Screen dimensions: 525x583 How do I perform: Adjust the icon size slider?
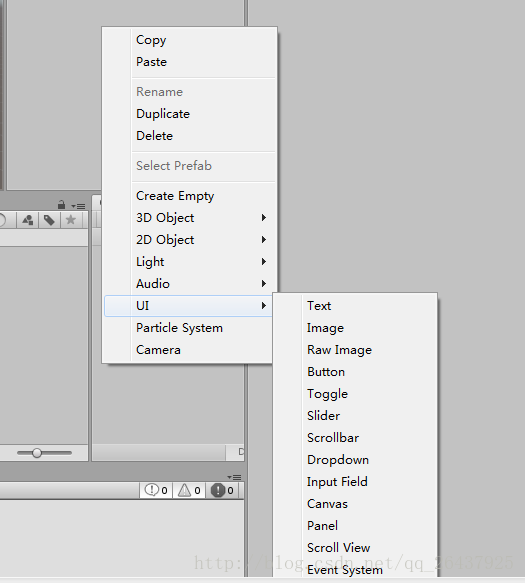coord(44,452)
